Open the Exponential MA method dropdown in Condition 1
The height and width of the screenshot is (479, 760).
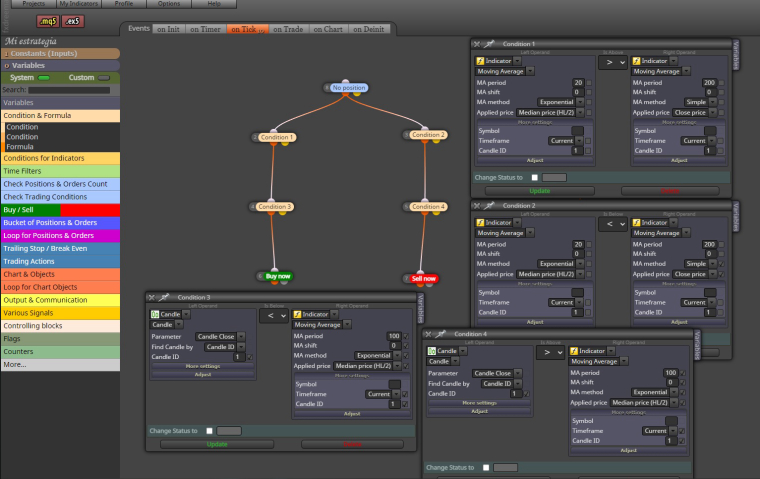pyautogui.click(x=561, y=102)
